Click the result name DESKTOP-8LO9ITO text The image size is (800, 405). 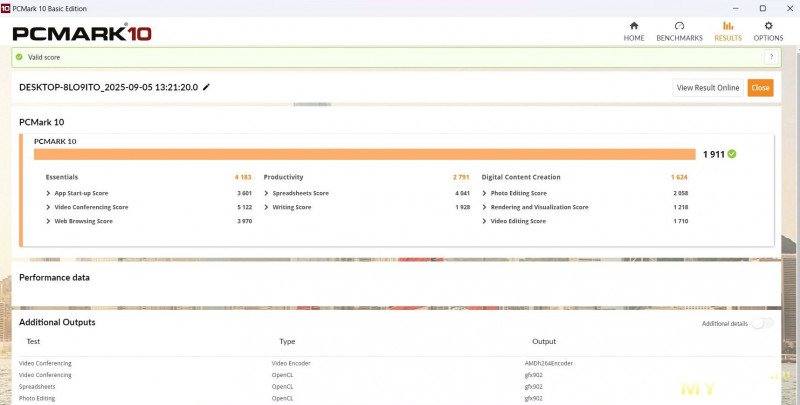point(108,87)
